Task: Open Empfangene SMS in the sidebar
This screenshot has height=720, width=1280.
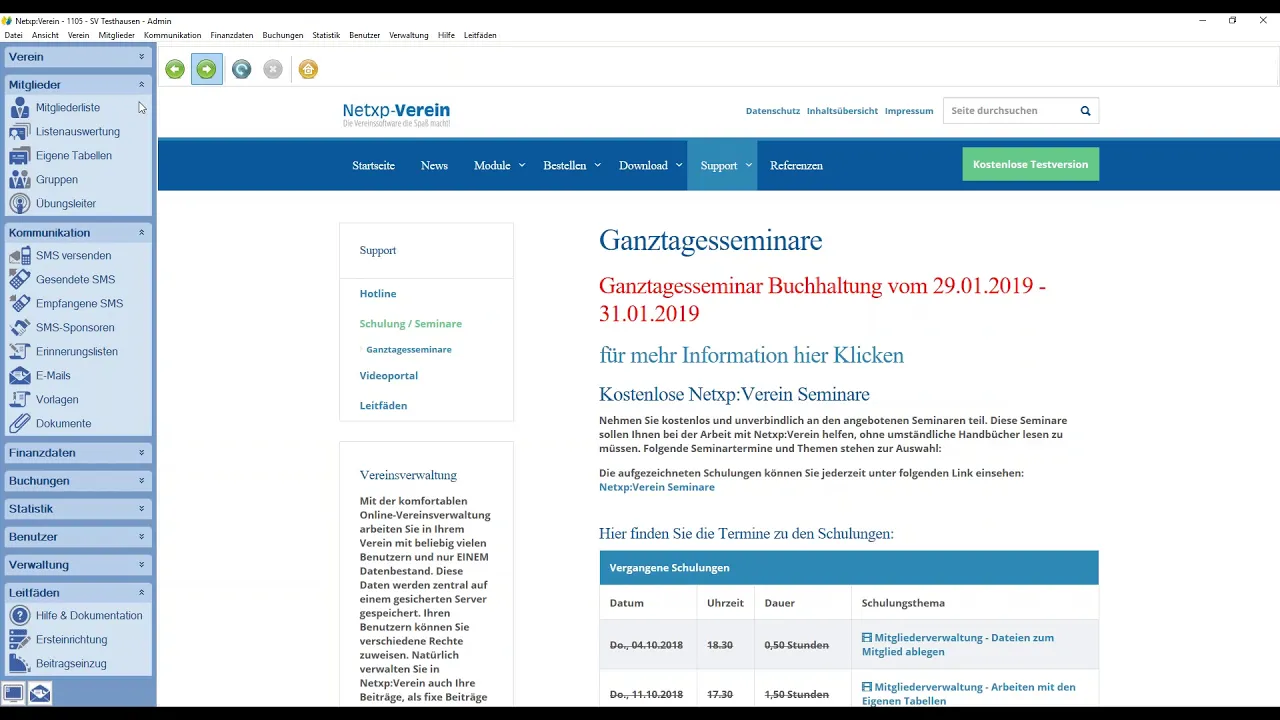Action: click(79, 303)
